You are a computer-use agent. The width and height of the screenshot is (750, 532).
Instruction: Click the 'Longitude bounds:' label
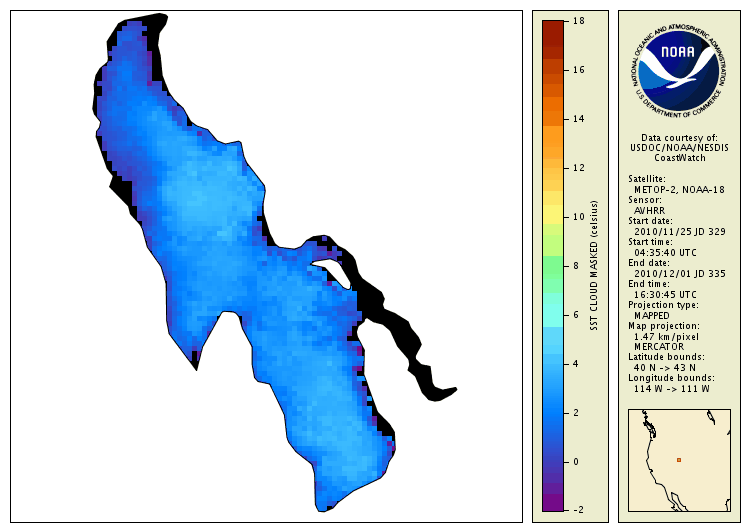(x=672, y=378)
